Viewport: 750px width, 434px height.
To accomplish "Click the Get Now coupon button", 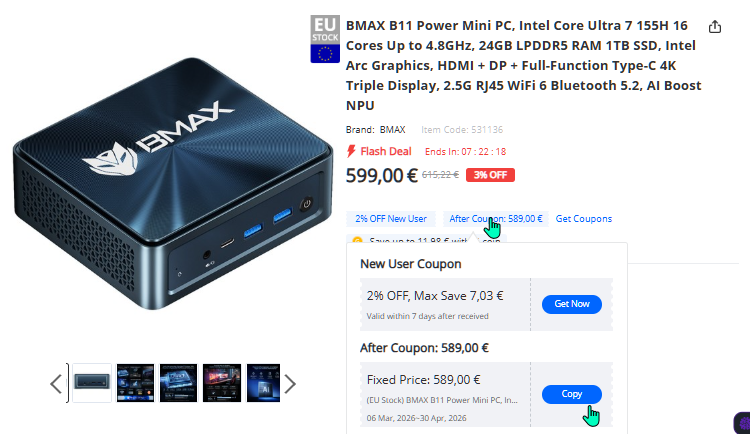I will 572,304.
